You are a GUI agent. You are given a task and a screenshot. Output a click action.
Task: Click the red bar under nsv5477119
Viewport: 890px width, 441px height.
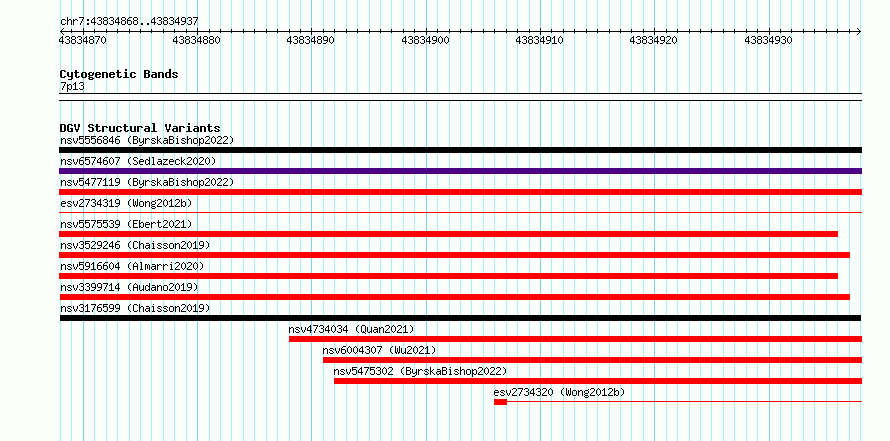coord(460,192)
